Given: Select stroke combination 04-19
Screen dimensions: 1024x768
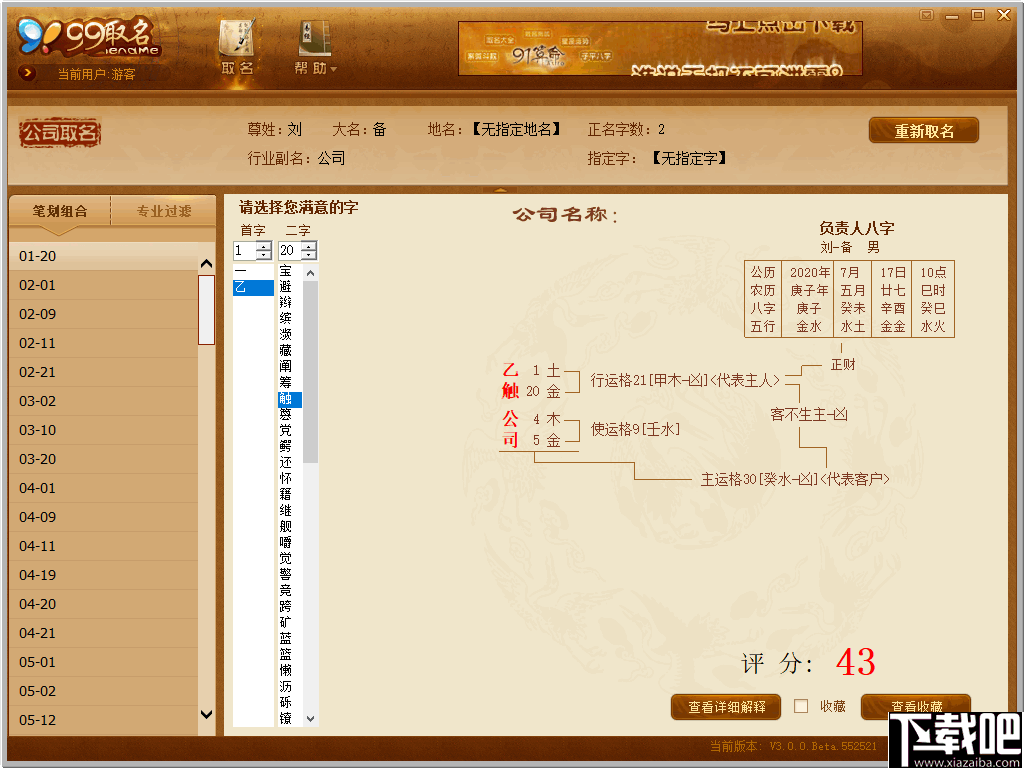Looking at the screenshot, I should (103, 575).
